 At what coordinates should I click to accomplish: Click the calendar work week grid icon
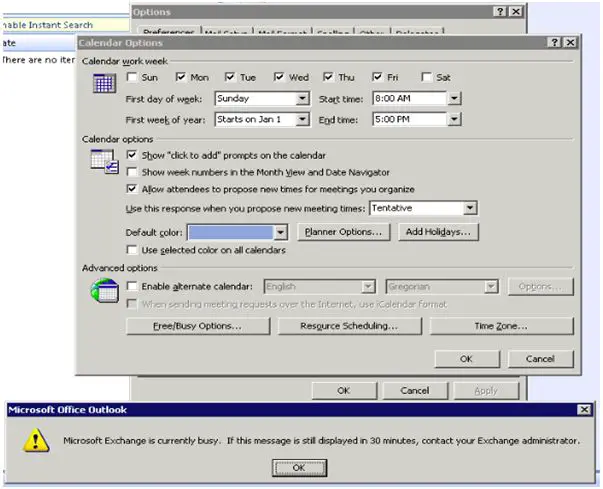pos(105,83)
